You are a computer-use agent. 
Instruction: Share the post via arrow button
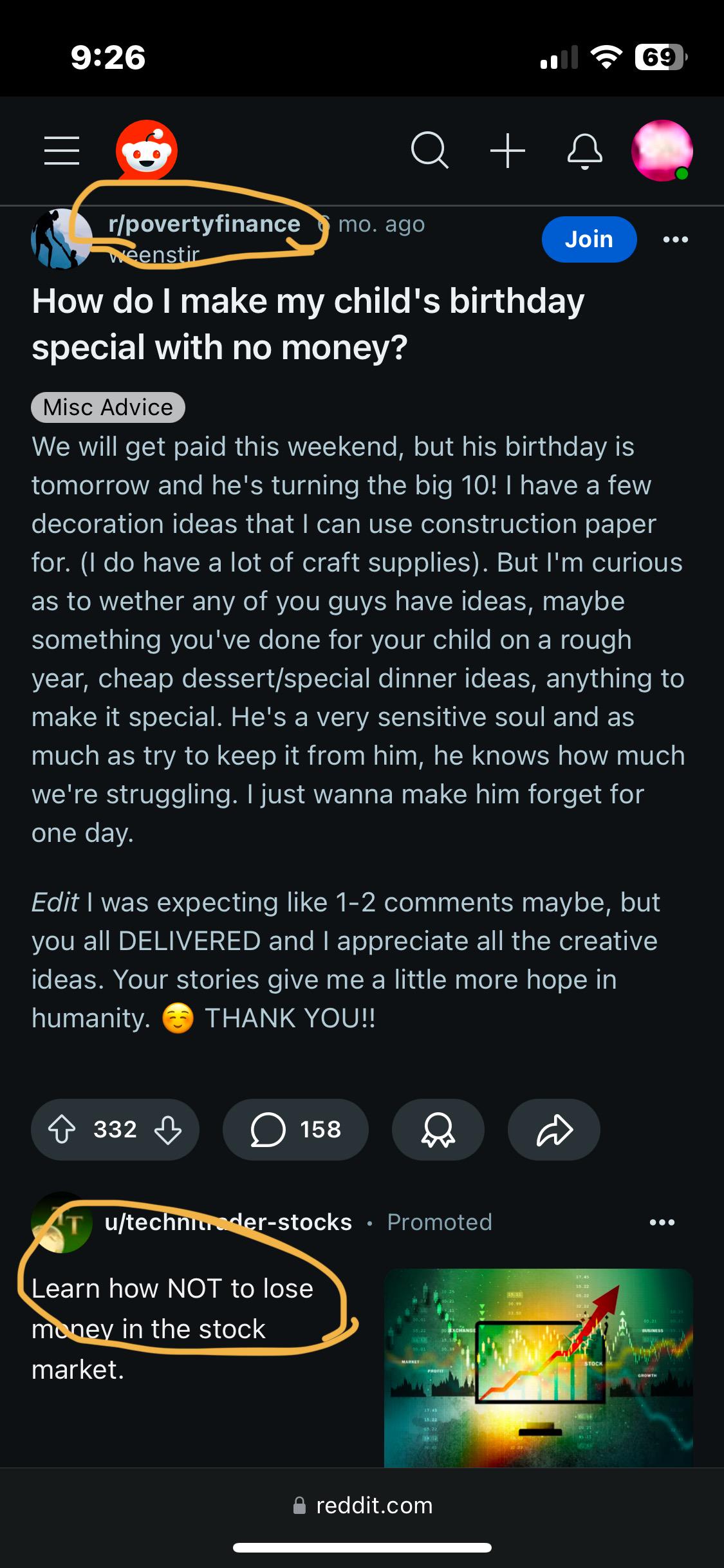pyautogui.click(x=553, y=1130)
